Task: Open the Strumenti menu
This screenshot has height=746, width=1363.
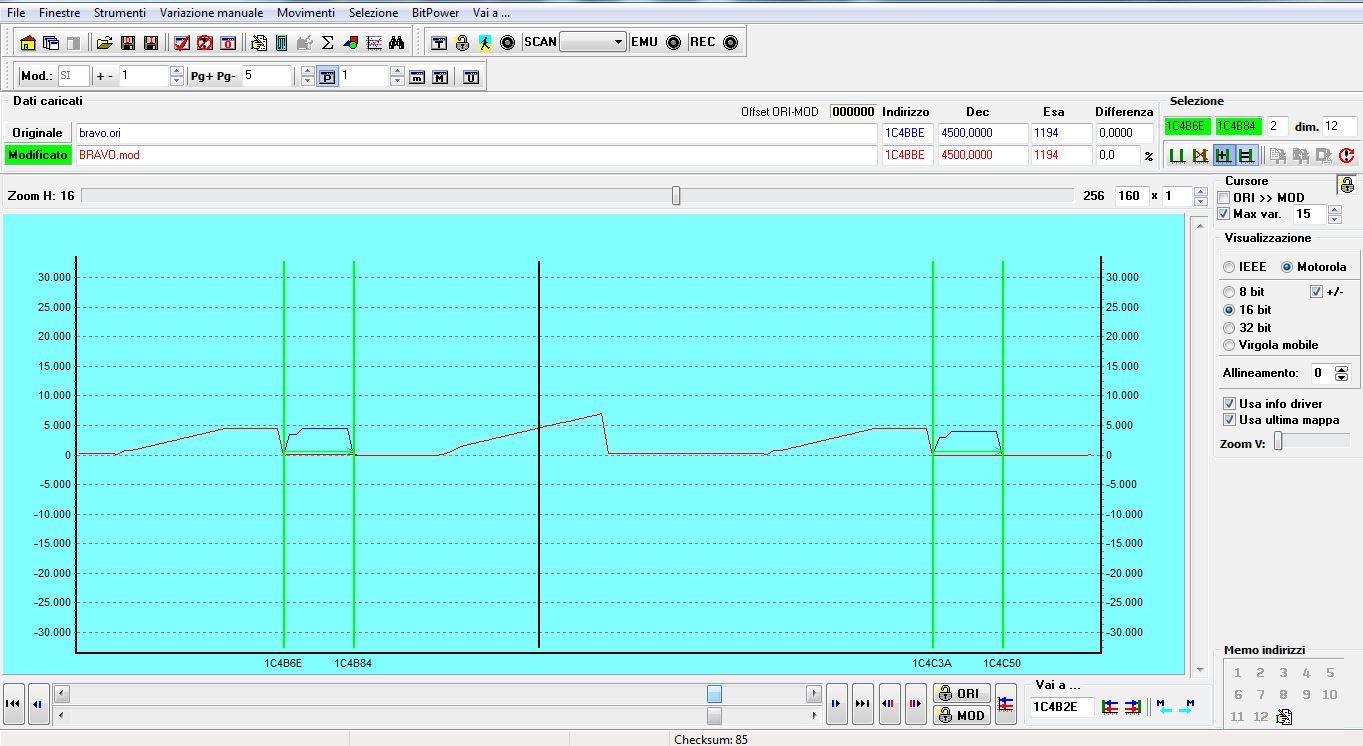Action: [x=119, y=13]
